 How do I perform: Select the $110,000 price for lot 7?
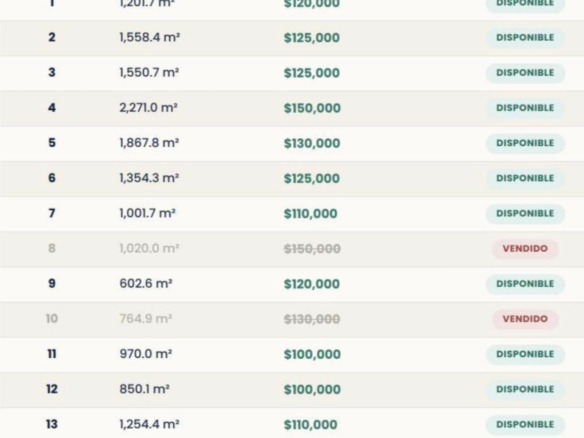coord(311,213)
